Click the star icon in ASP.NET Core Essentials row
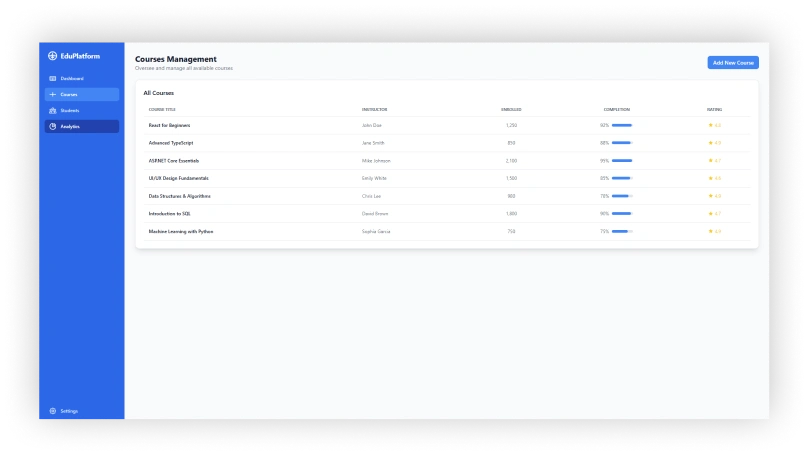This screenshot has height=456, width=809. coord(711,160)
